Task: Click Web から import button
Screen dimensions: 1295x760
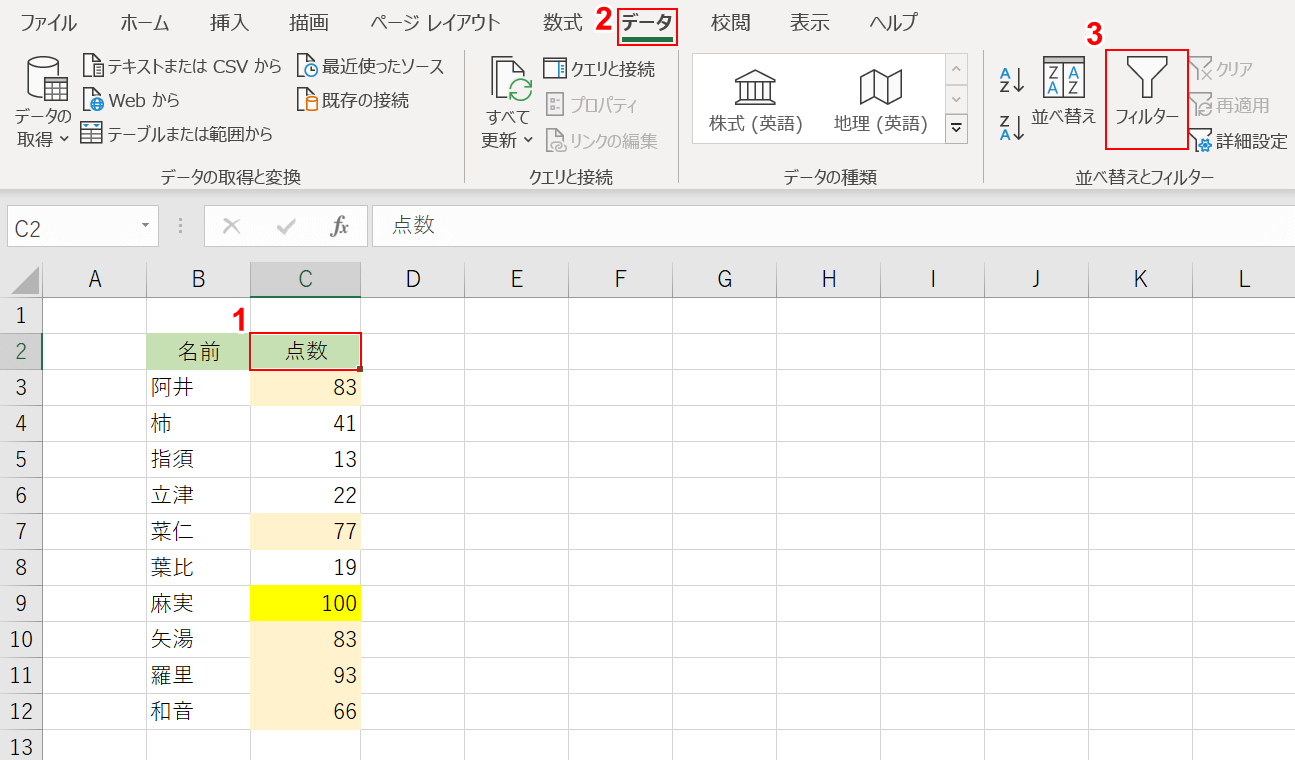Action: pyautogui.click(x=131, y=100)
